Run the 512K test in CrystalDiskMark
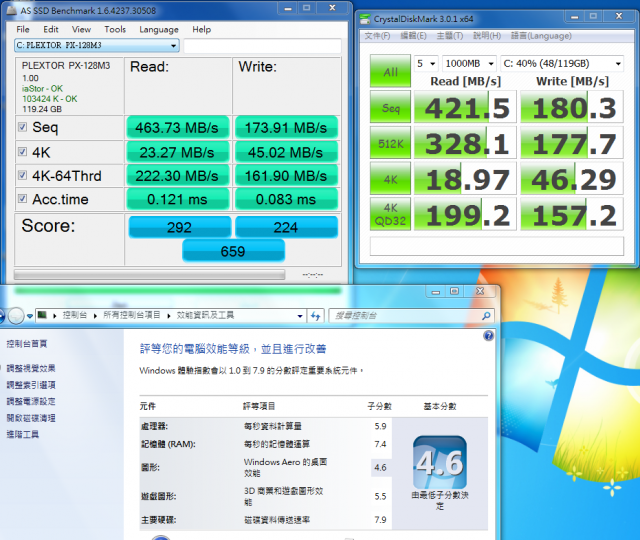Screen dimensions: 640x540 pyautogui.click(x=390, y=142)
